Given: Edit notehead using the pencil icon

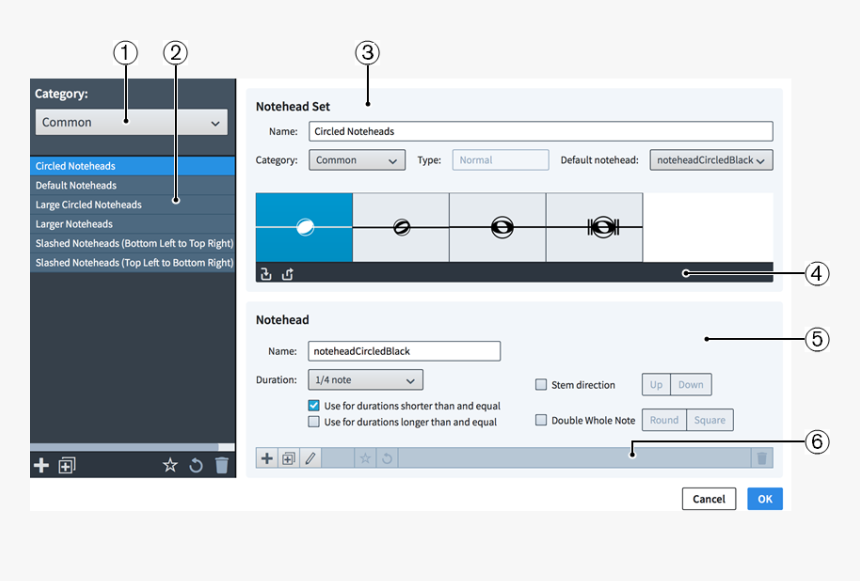Looking at the screenshot, I should pyautogui.click(x=310, y=458).
